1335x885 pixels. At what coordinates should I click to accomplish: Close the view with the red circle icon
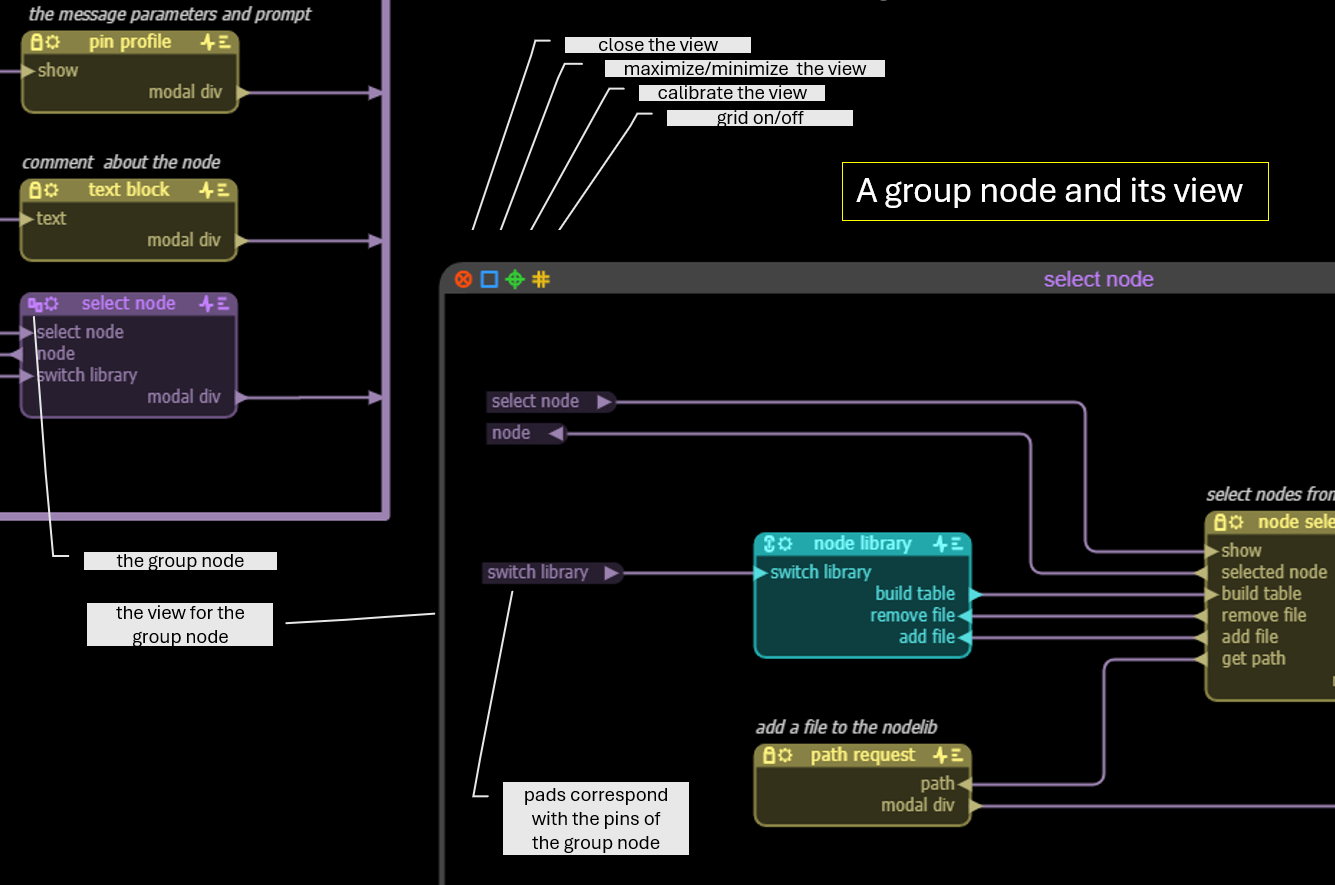click(x=463, y=280)
